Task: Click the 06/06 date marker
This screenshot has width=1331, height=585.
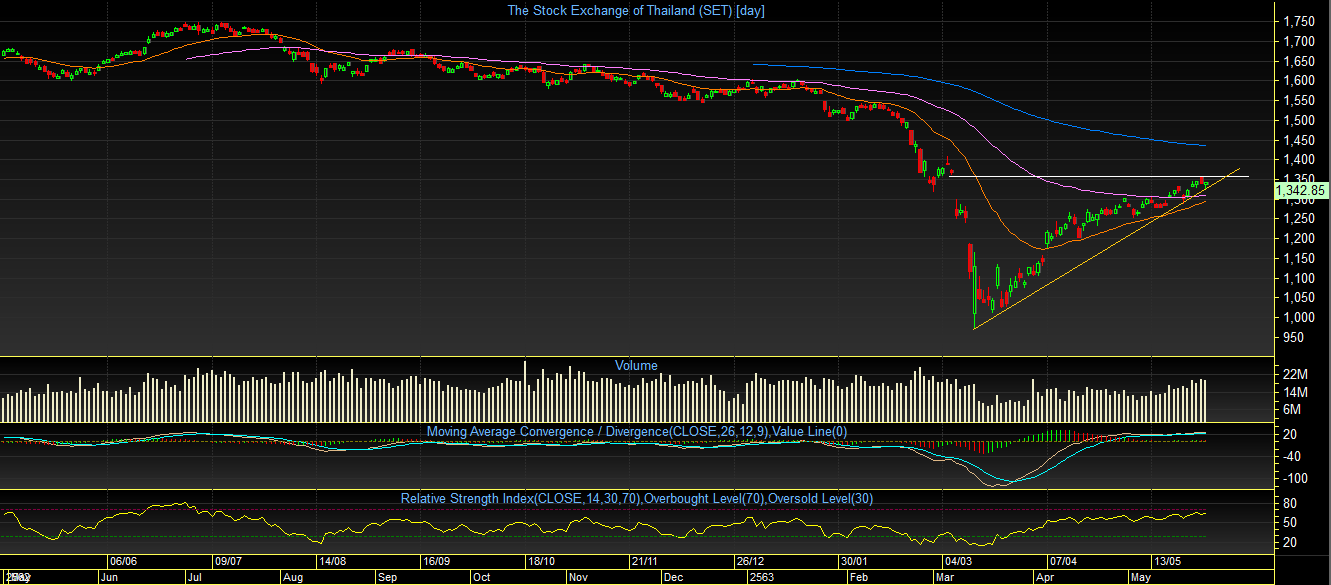Action: click(x=124, y=562)
